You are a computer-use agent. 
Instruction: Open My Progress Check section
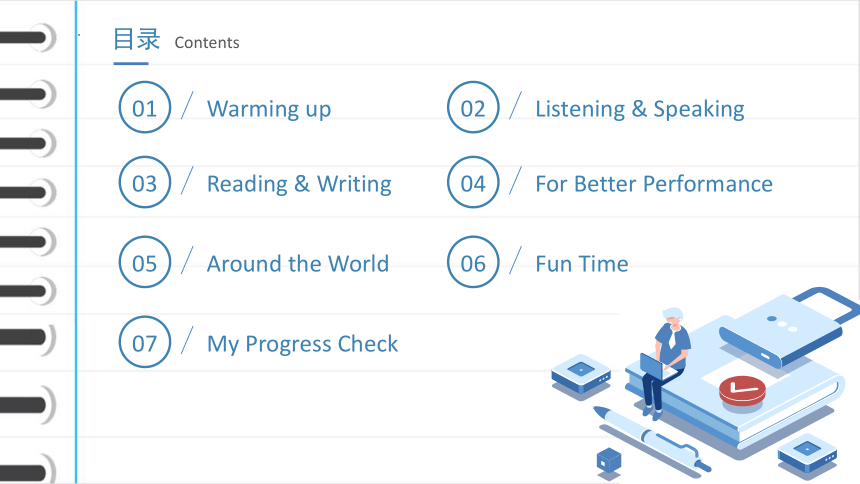(x=302, y=344)
